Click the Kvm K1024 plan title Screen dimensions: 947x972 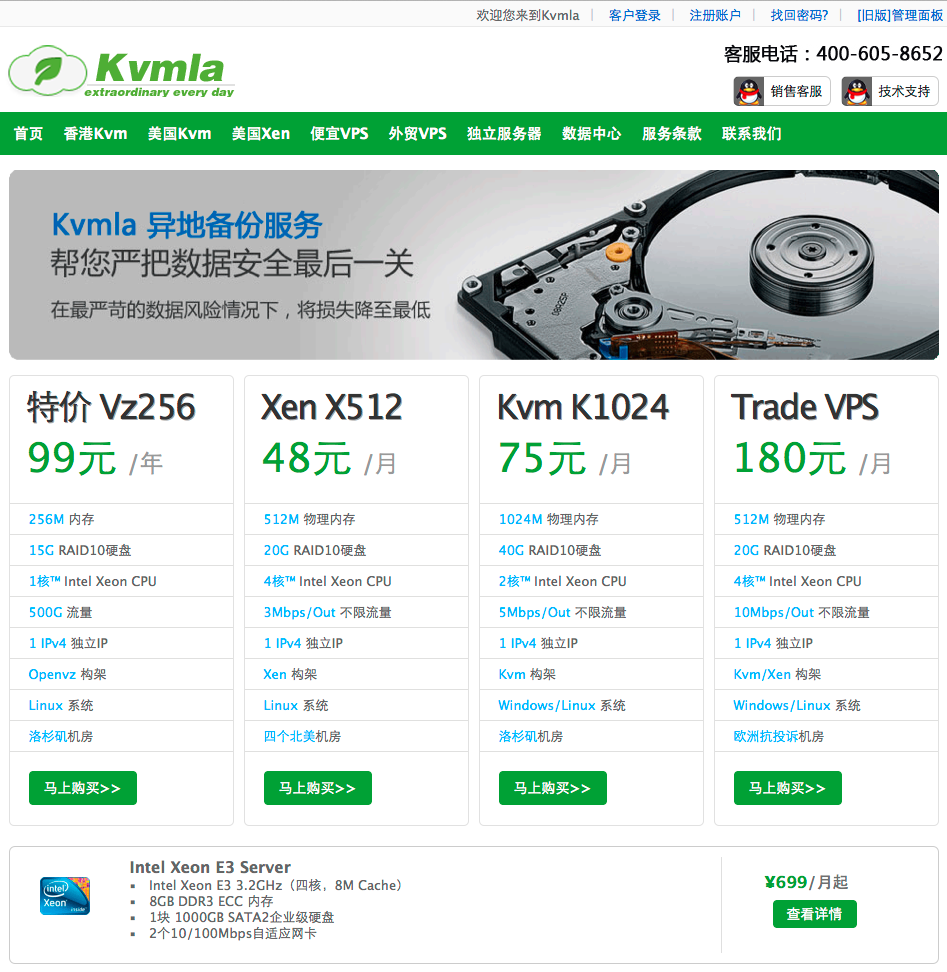pos(583,407)
